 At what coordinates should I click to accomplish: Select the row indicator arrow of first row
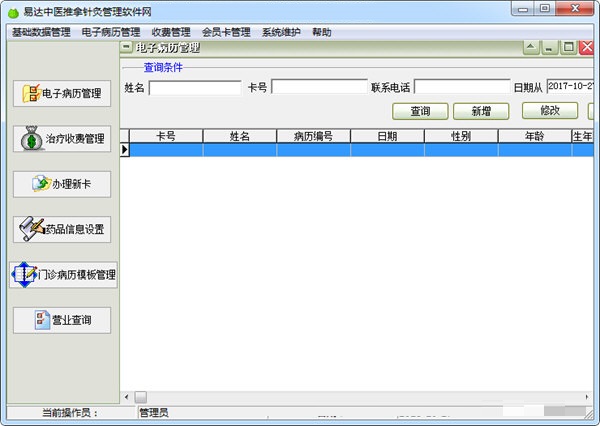click(125, 150)
